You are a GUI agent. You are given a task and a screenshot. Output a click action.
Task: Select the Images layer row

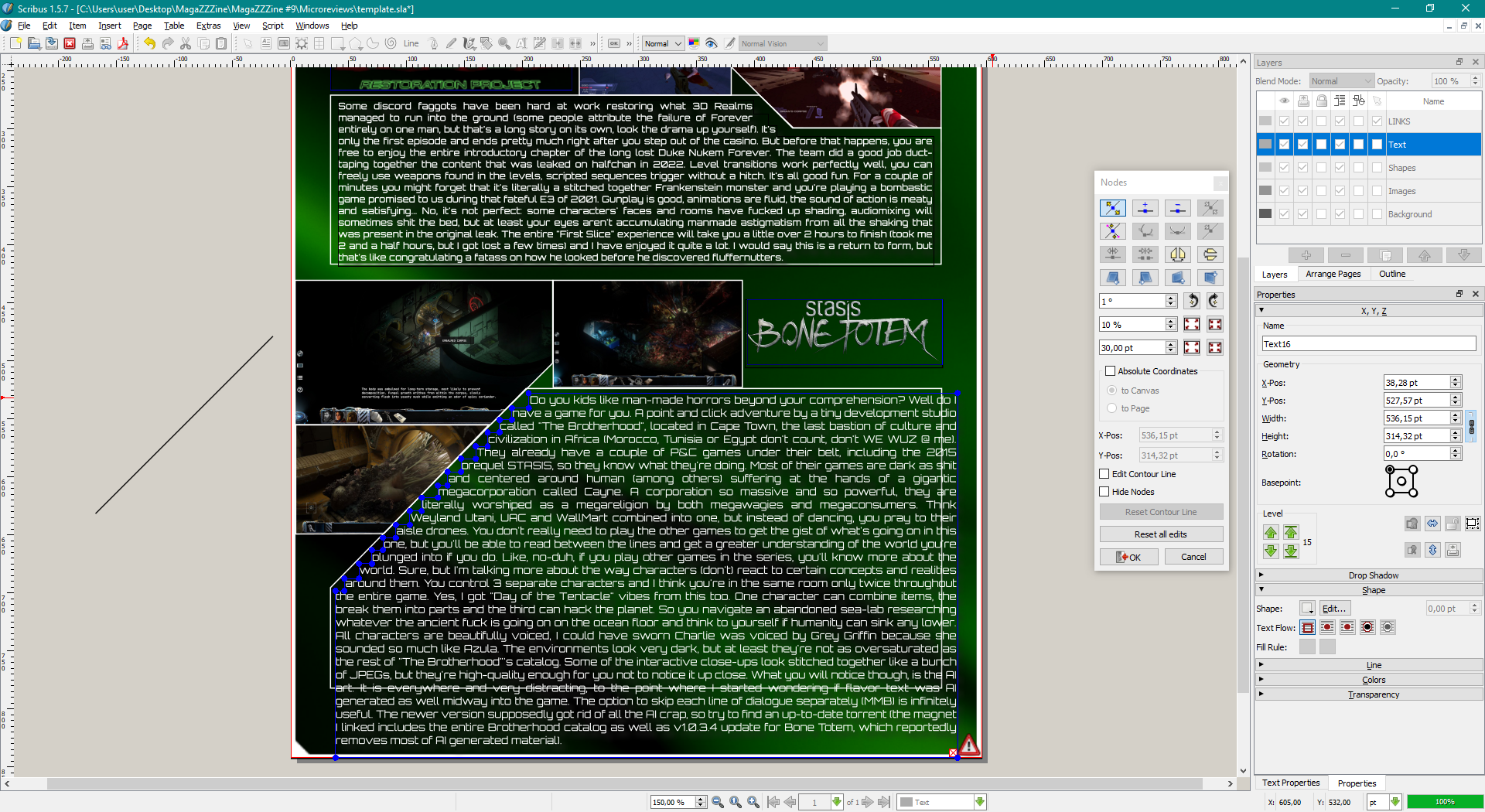pyautogui.click(x=1369, y=191)
